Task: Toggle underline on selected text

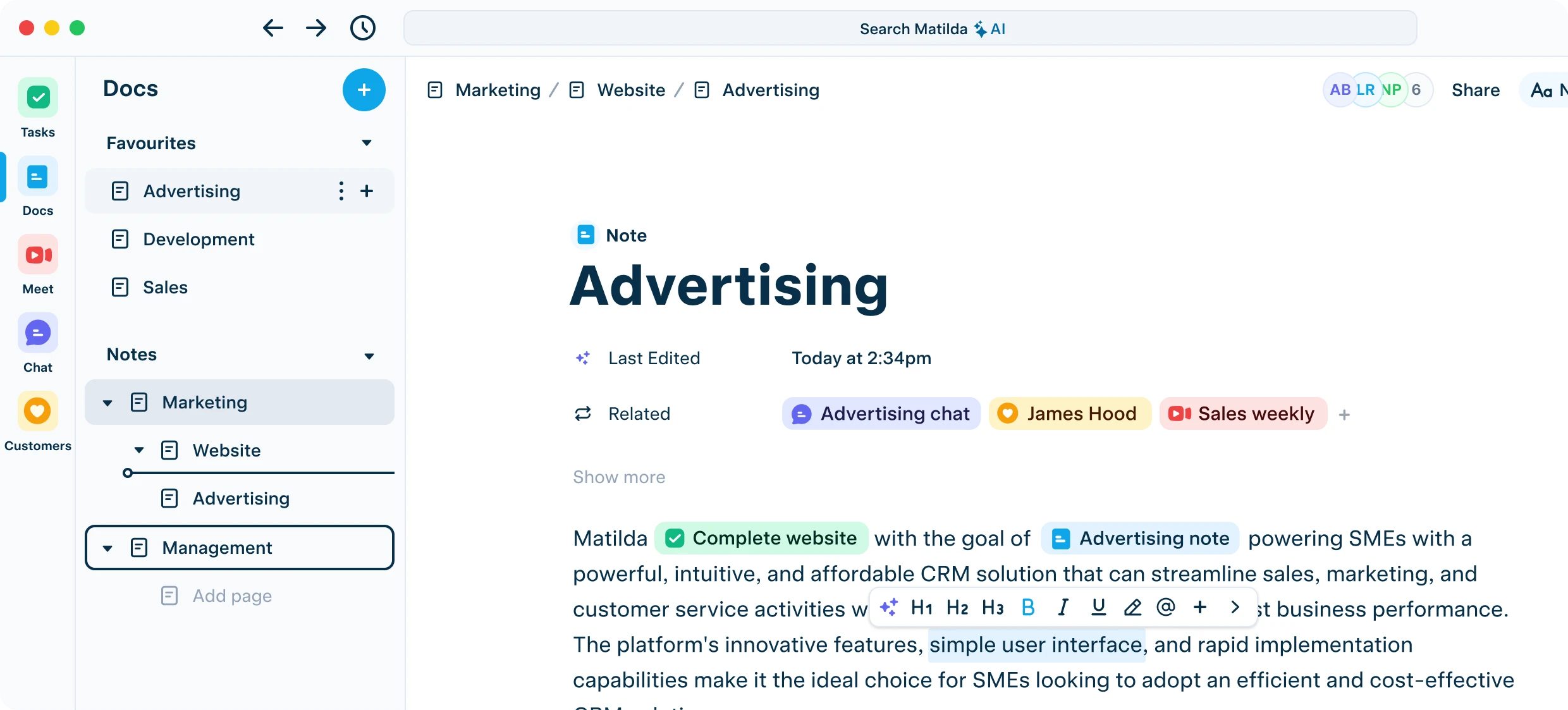Action: coord(1099,608)
